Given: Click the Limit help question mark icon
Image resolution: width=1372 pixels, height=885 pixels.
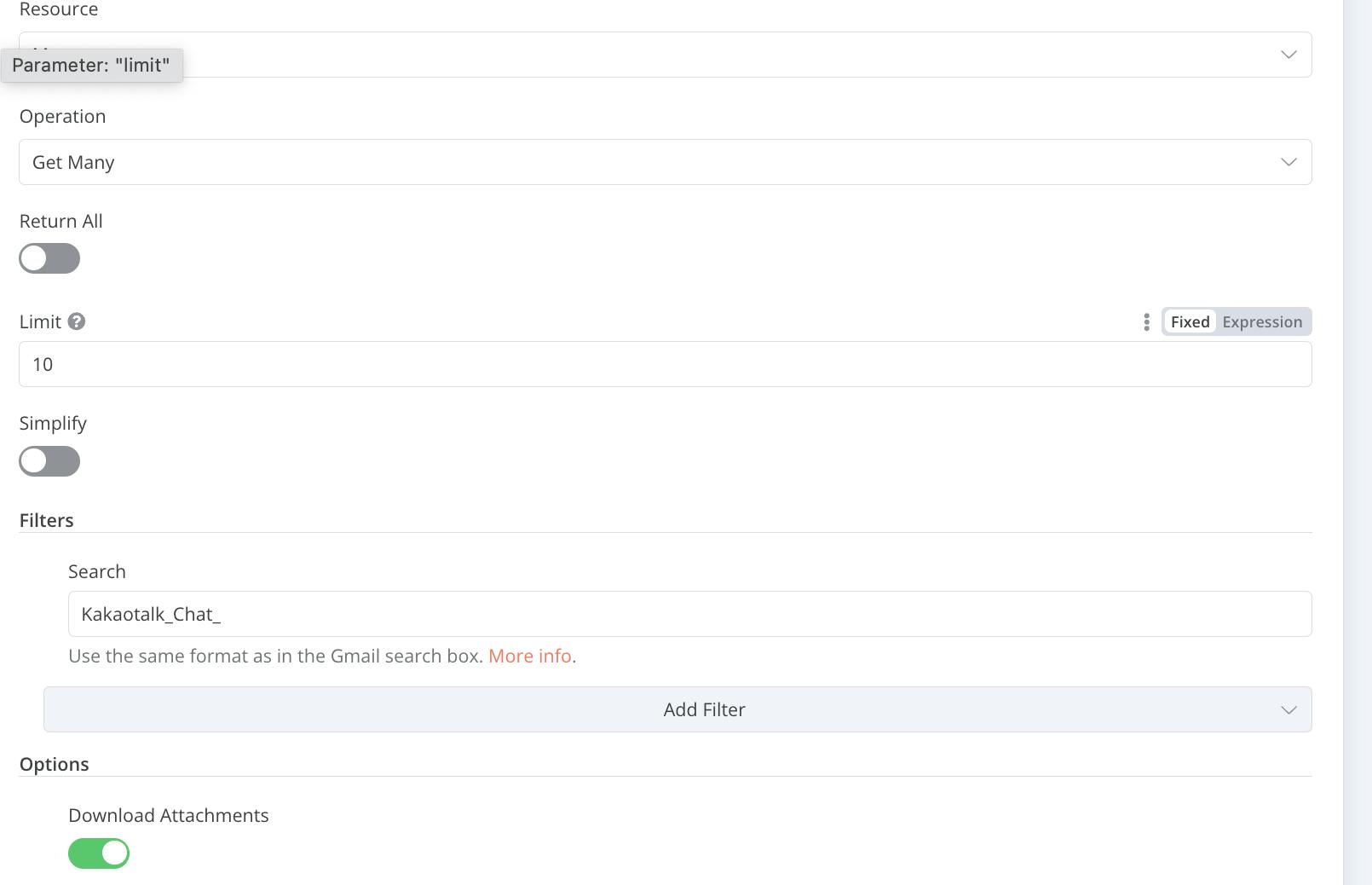Looking at the screenshot, I should (x=77, y=321).
